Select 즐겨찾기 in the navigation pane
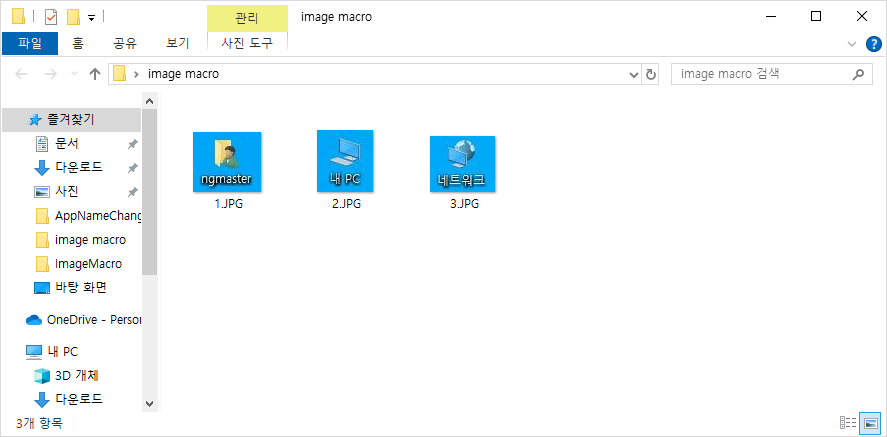 tap(71, 119)
